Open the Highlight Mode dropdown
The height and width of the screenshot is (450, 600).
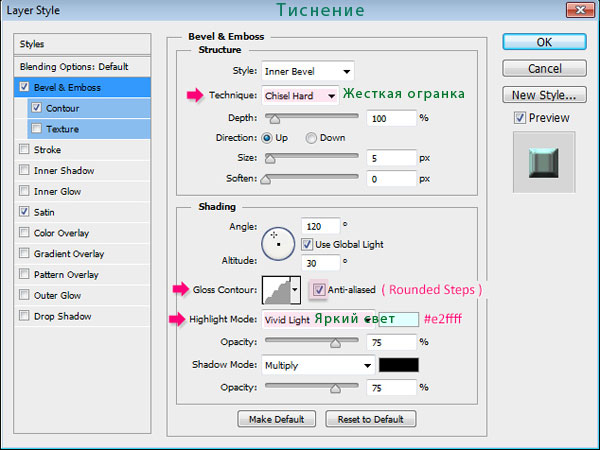(x=318, y=320)
